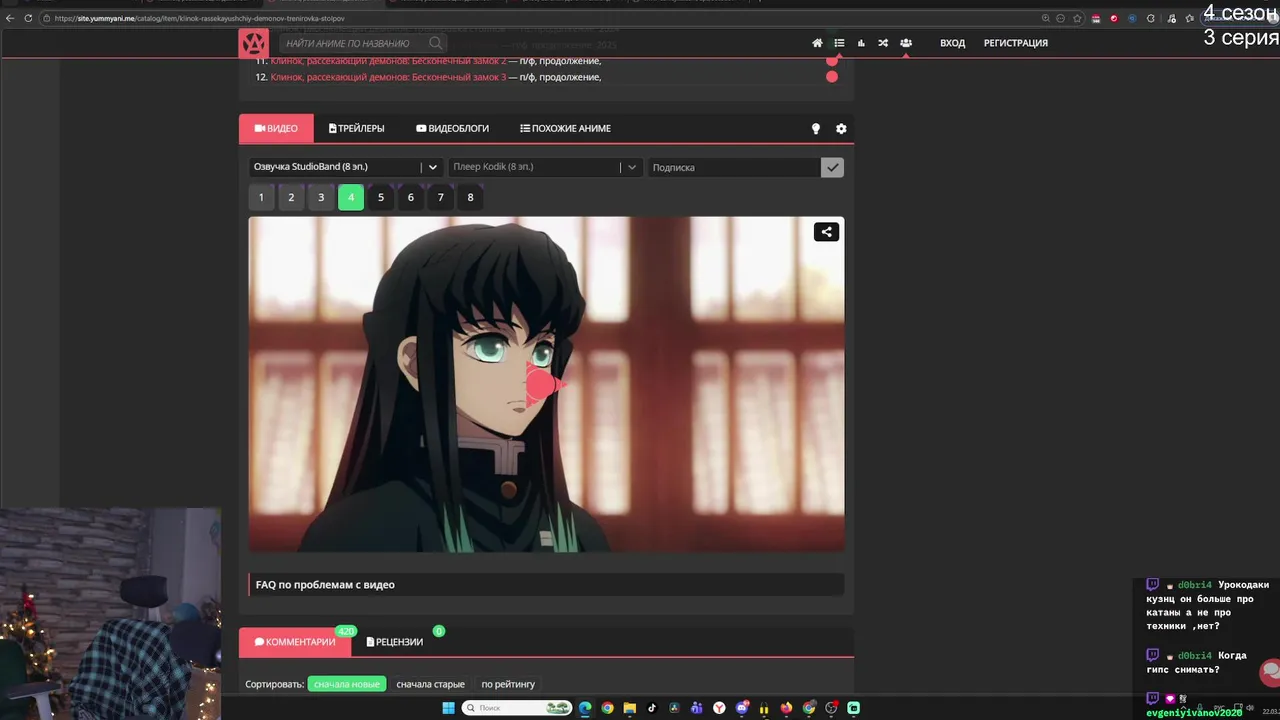
Task: Open Microsoft Edge from the taskbar
Action: [585, 708]
